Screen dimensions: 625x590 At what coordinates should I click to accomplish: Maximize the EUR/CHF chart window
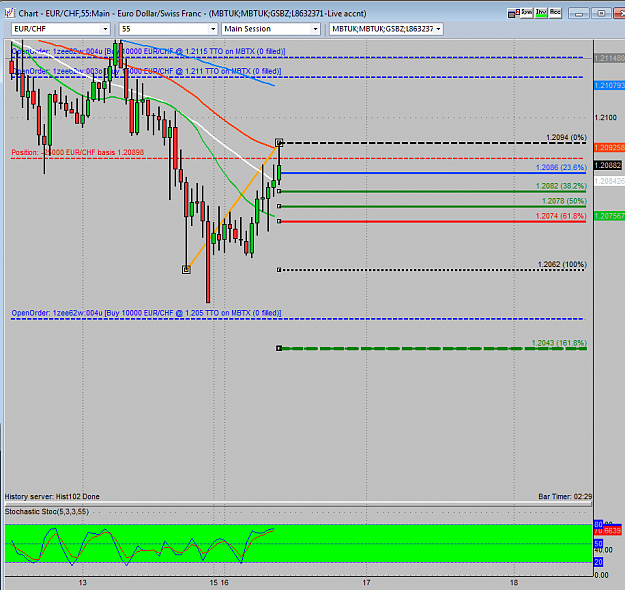pyautogui.click(x=601, y=14)
